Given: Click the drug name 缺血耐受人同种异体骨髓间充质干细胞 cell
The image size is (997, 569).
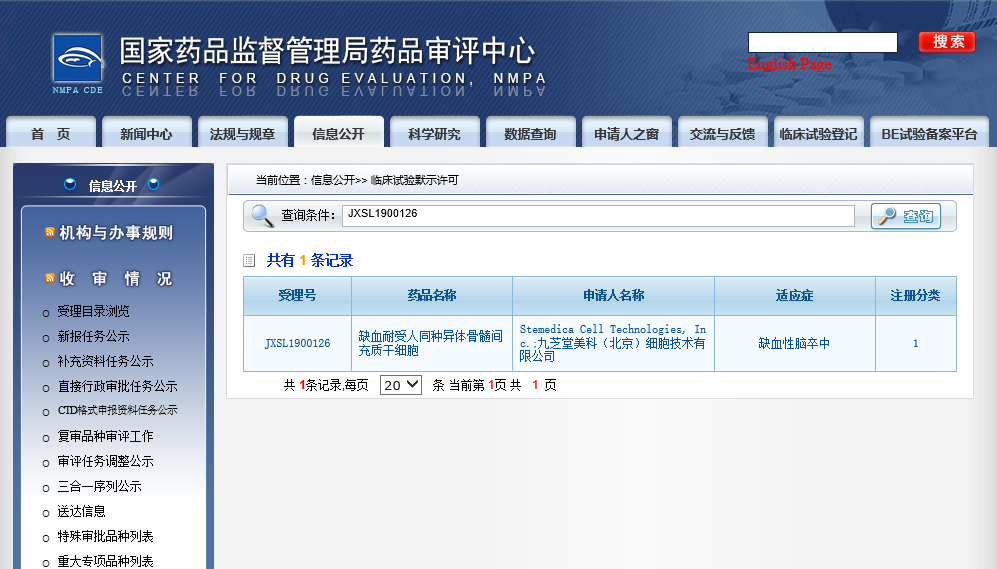Looking at the screenshot, I should 430,343.
